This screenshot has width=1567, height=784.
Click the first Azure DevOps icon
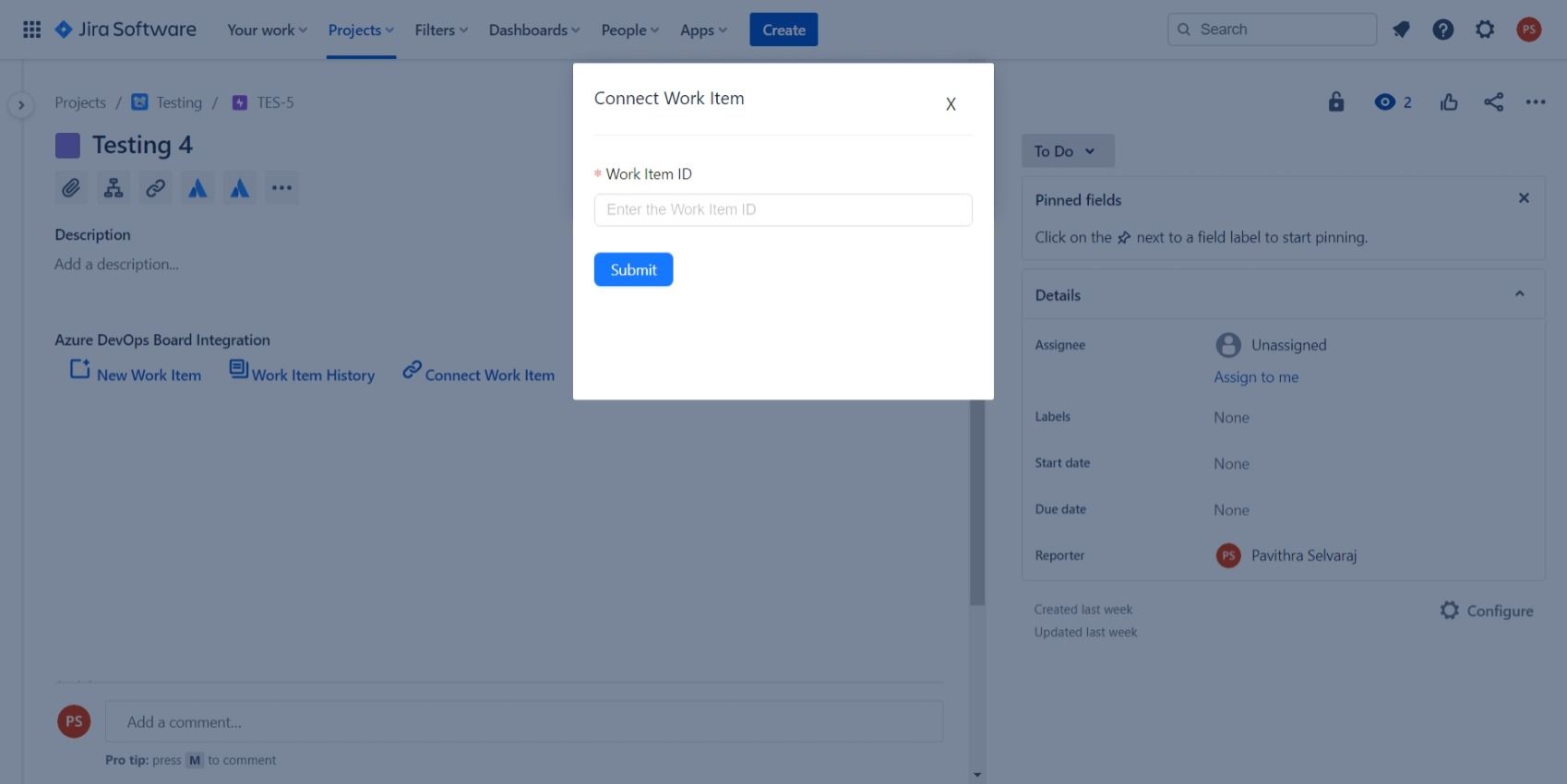pos(197,188)
